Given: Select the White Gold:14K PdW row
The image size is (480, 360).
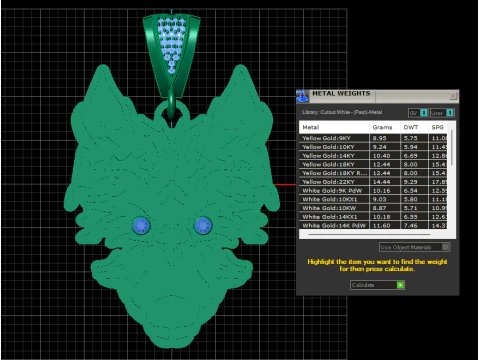Looking at the screenshot, I should pyautogui.click(x=373, y=225).
